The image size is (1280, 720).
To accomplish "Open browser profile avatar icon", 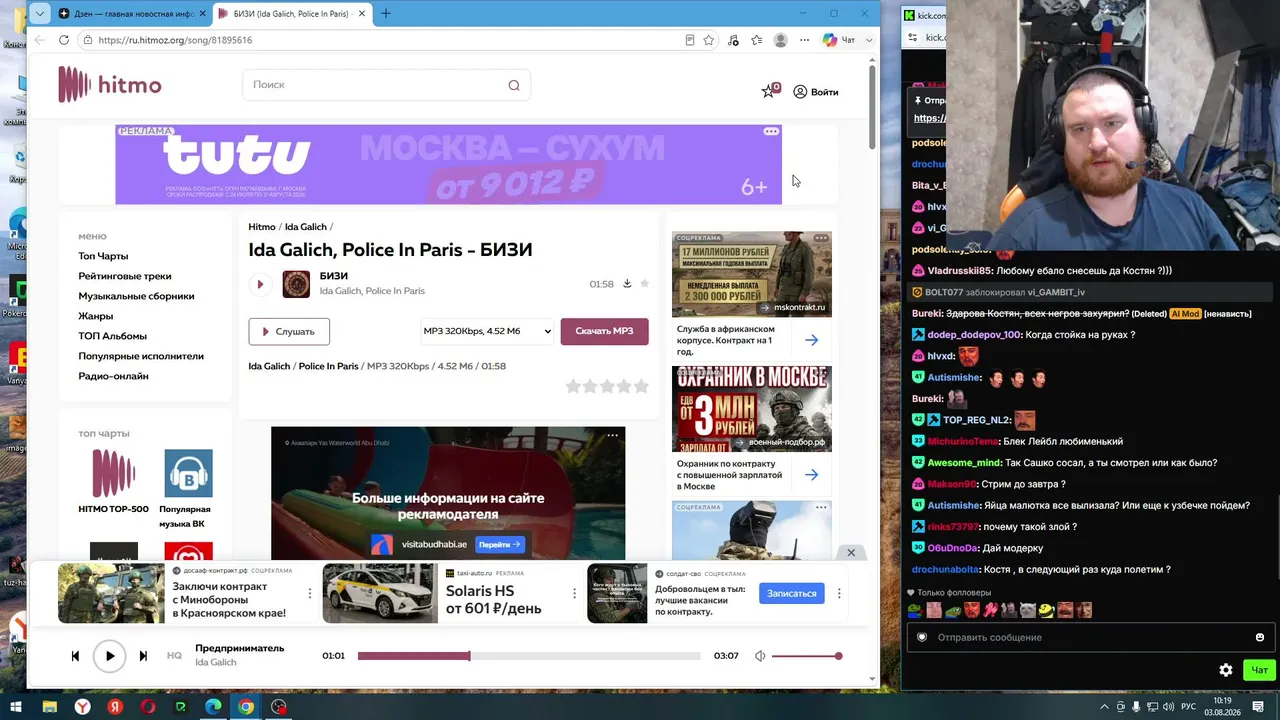I will (x=780, y=40).
